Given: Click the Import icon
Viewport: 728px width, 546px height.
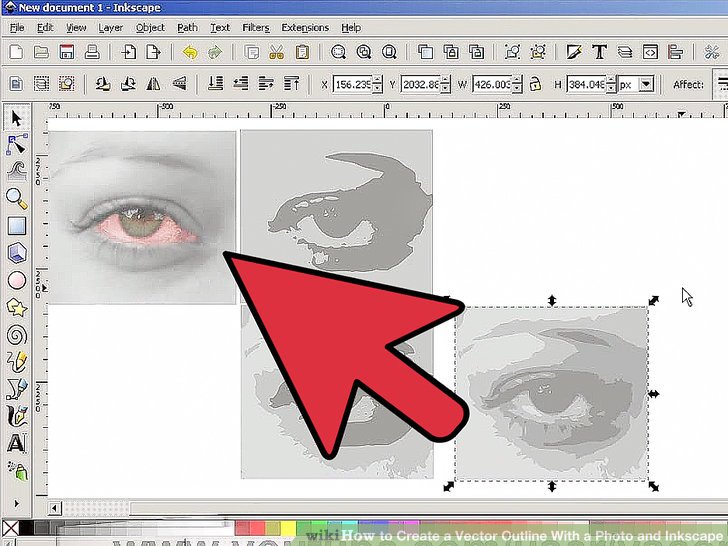Looking at the screenshot, I should 128,52.
